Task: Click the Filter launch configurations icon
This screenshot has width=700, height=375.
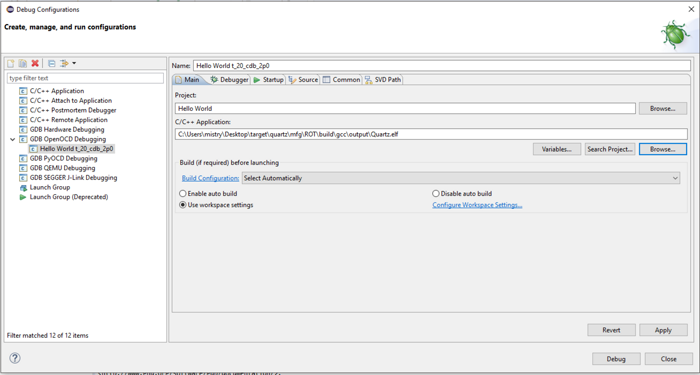Action: (64, 63)
